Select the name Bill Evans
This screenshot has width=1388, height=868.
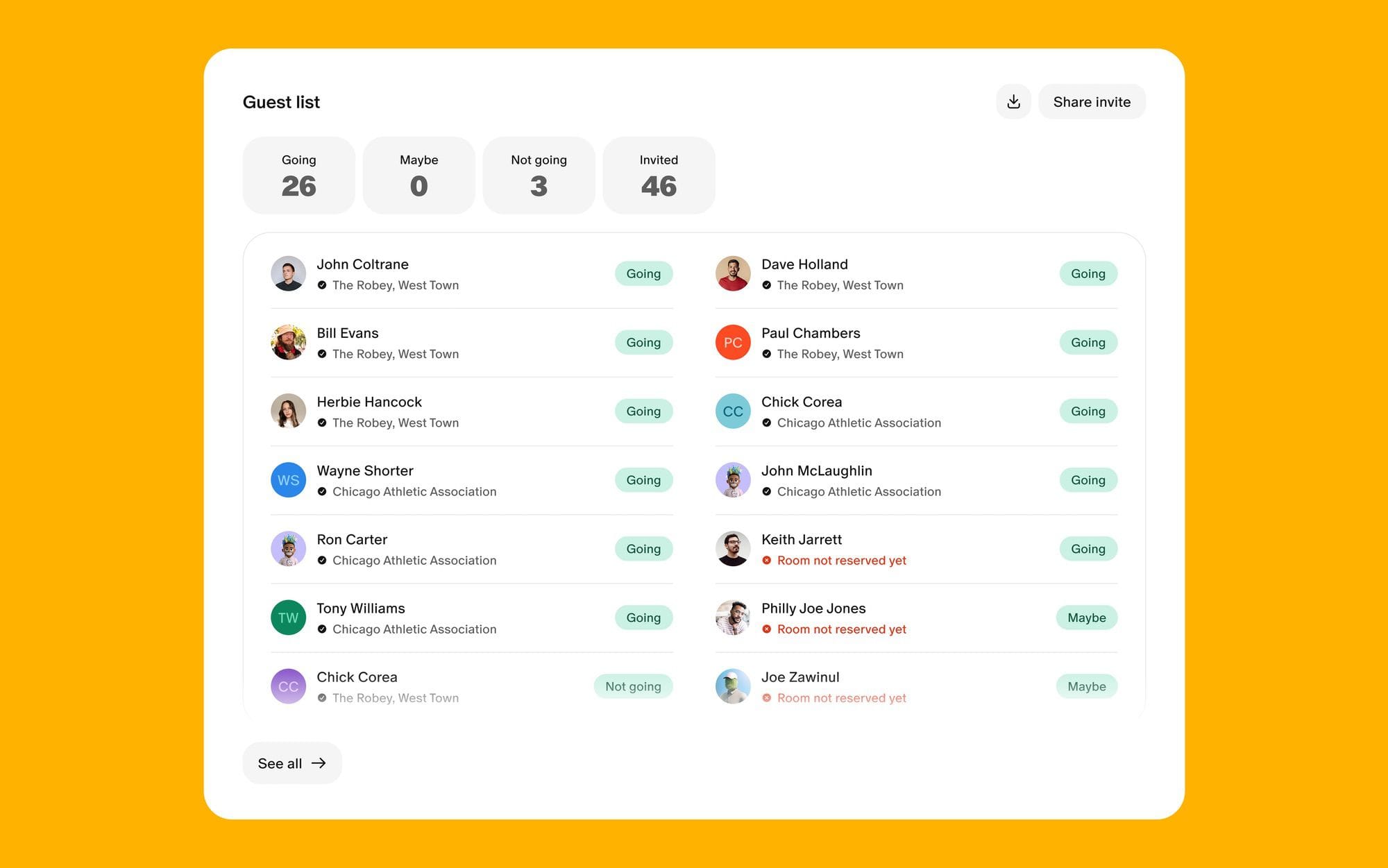(348, 333)
